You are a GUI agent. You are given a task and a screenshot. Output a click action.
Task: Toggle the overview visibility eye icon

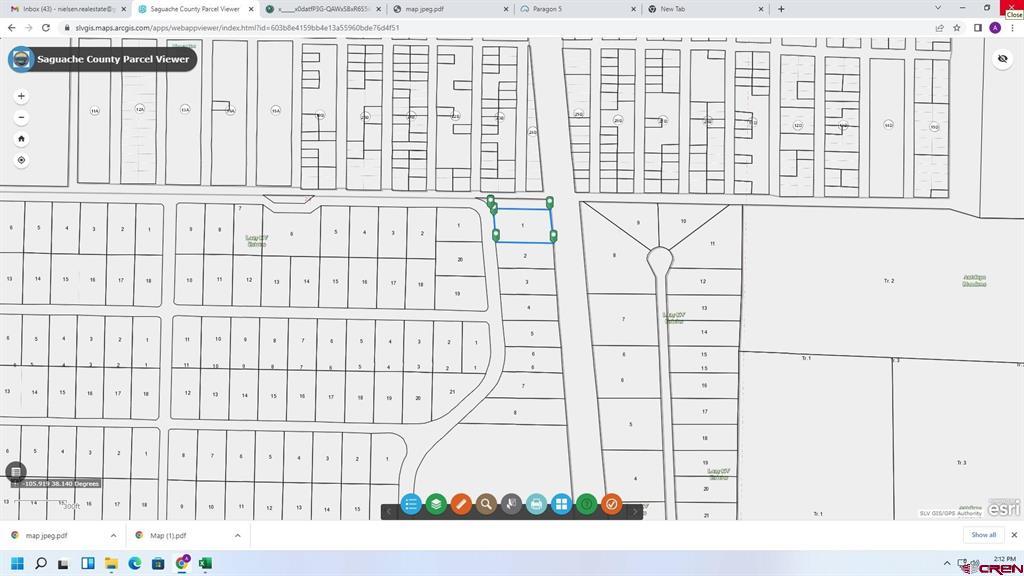point(1002,59)
